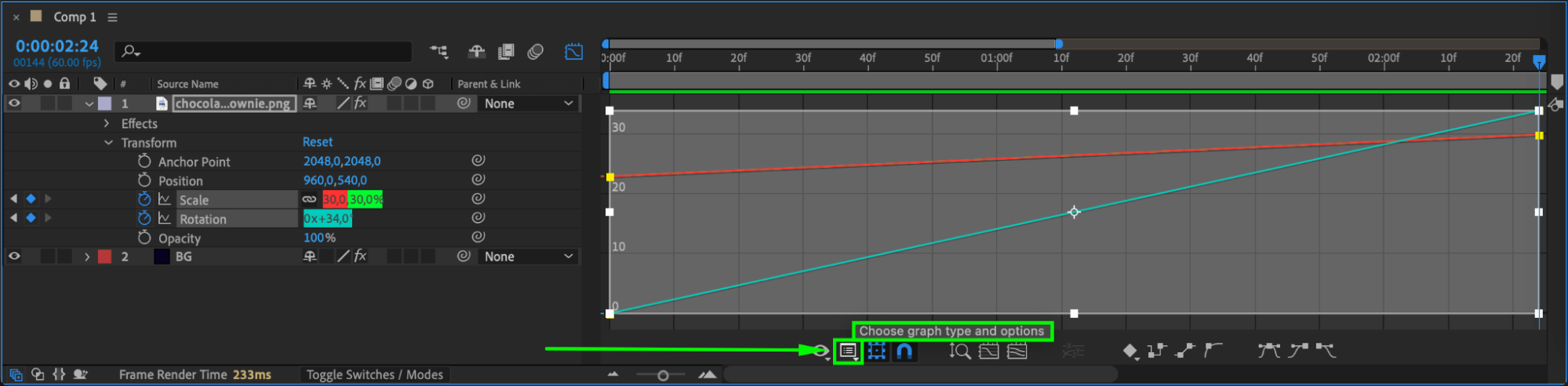1568x386 pixels.
Task: Convert selected keyframes to Auto Bezier
Action: pyautogui.click(x=1213, y=350)
